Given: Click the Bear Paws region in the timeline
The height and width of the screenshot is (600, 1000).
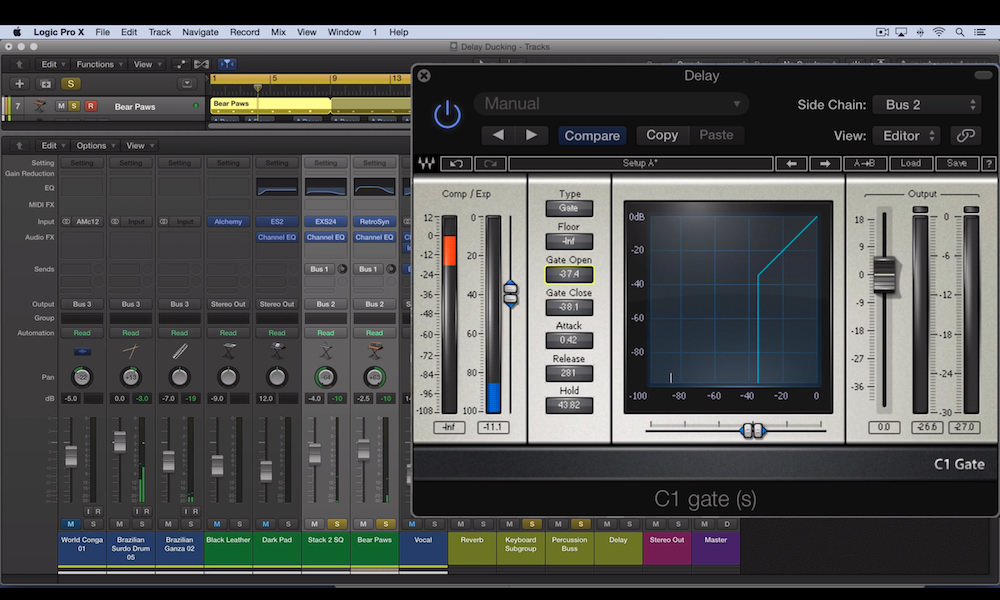Looking at the screenshot, I should click(x=270, y=105).
